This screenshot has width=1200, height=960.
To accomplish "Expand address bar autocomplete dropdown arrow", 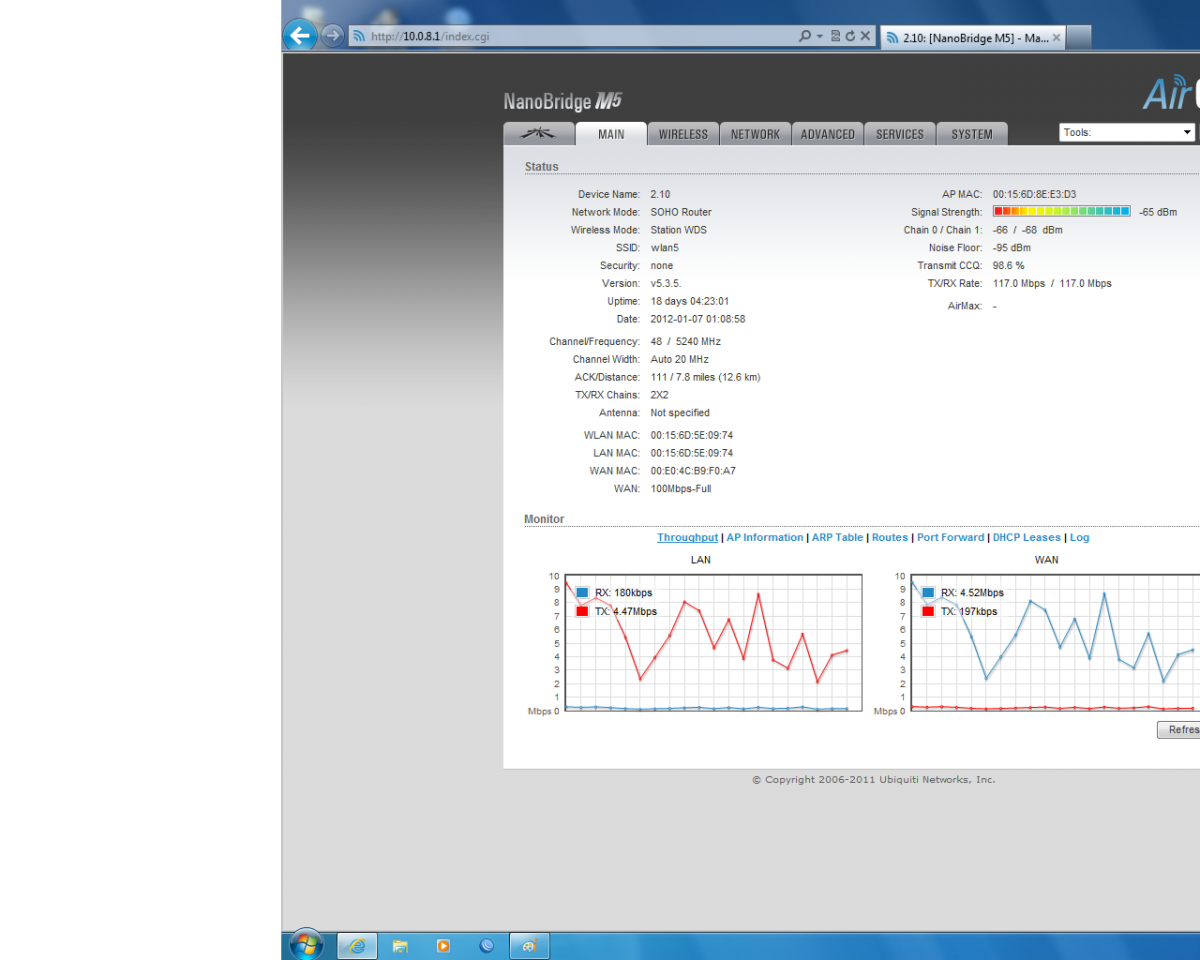I will (x=820, y=36).
